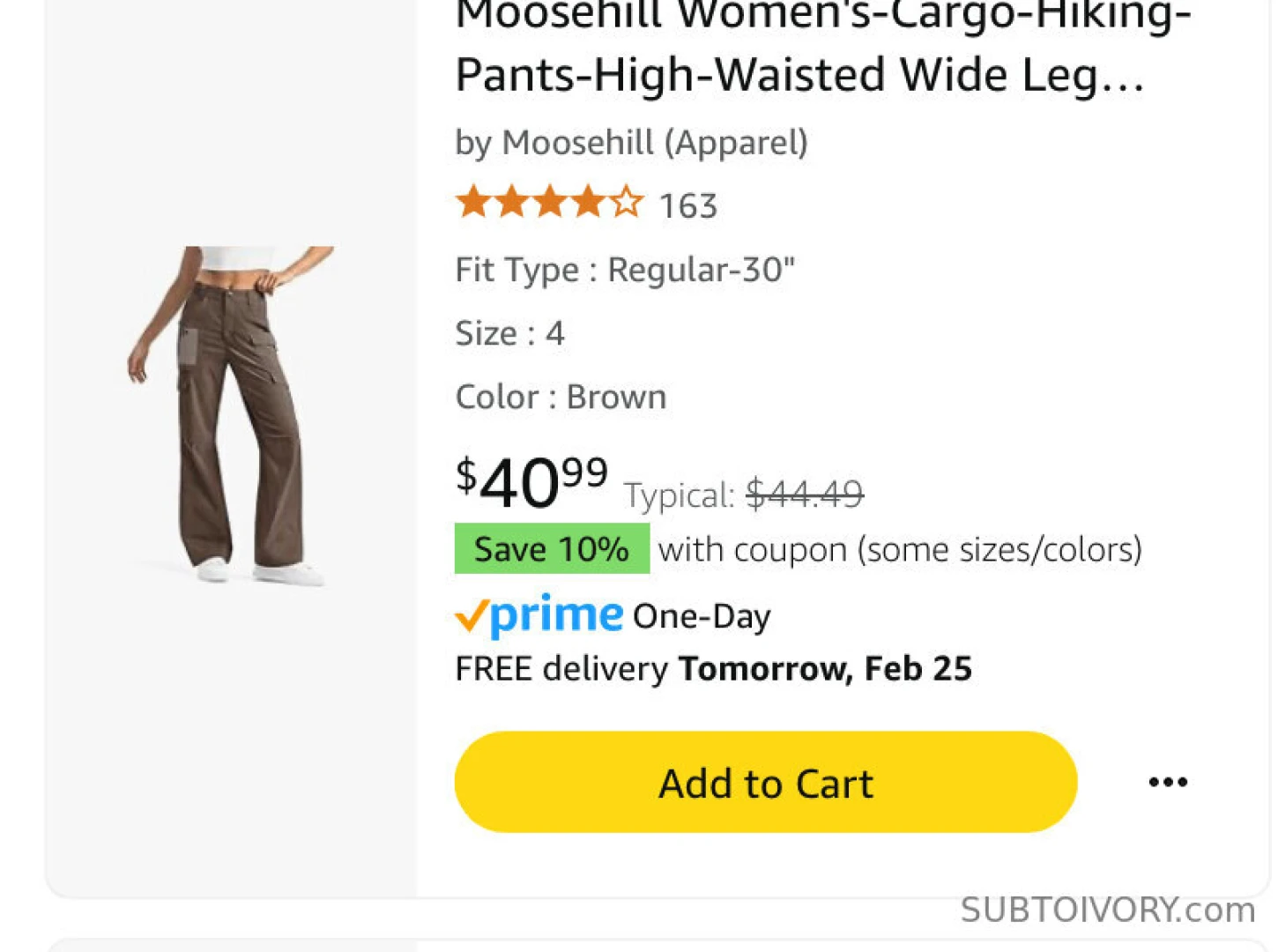The width and height of the screenshot is (1278, 952).
Task: Open the One-Day delivery option
Action: (x=701, y=615)
